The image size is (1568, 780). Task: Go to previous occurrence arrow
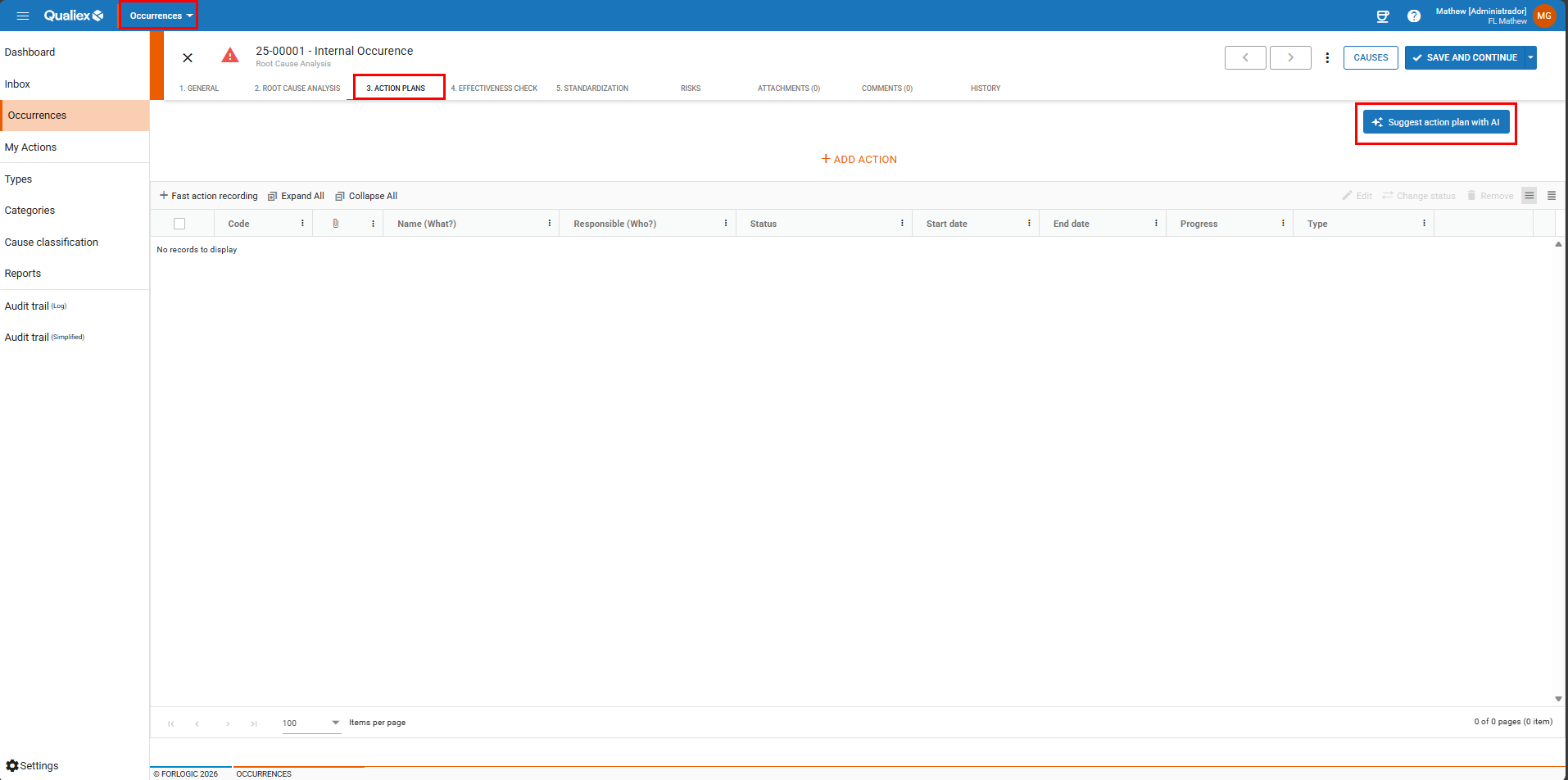[1245, 57]
